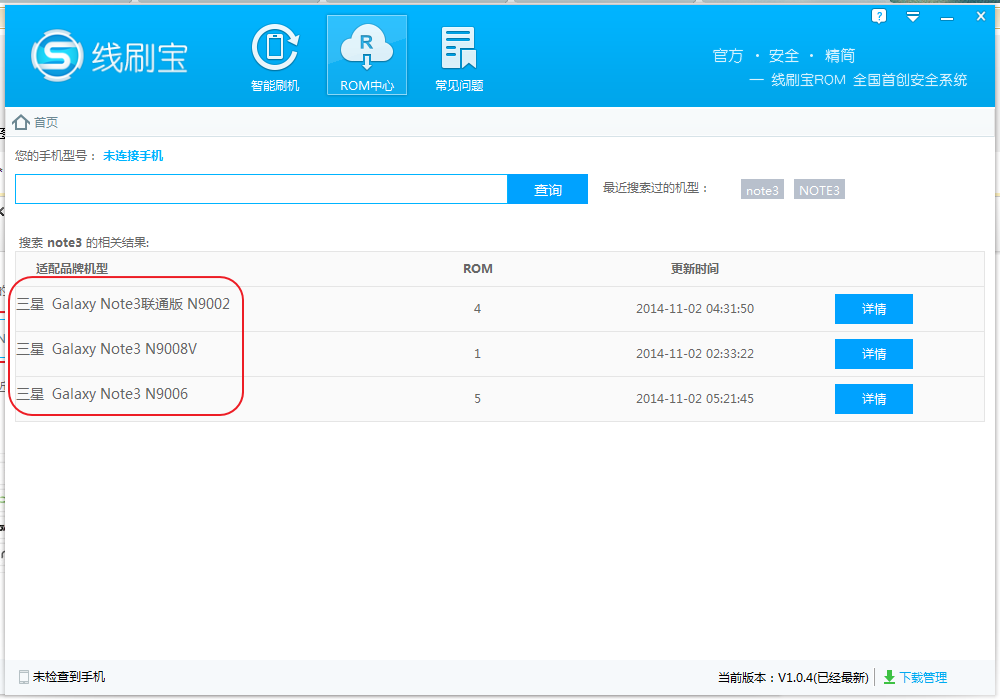Close the 线刷宝 window
The width and height of the screenshot is (1000, 700).
point(981,17)
